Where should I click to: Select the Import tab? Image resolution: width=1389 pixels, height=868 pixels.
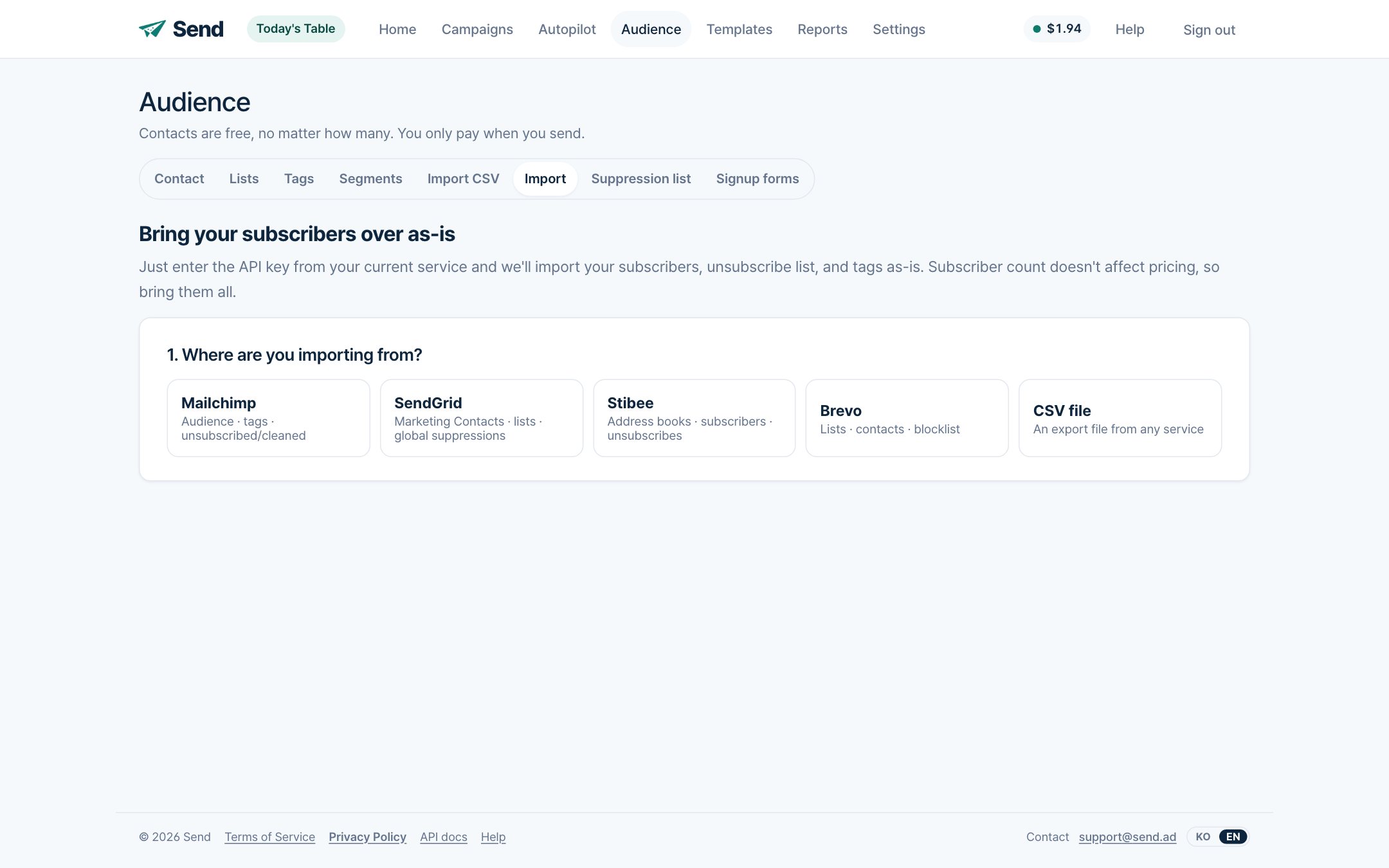click(545, 179)
